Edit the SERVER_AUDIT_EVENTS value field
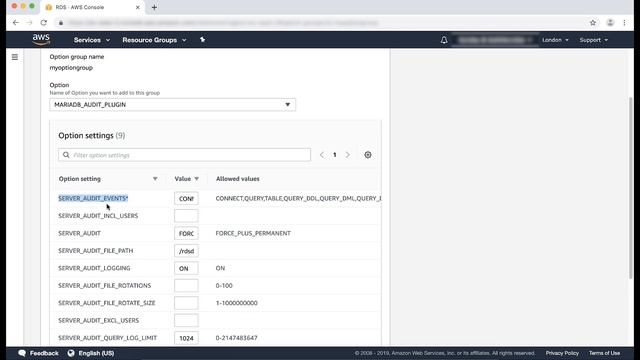 [186, 198]
